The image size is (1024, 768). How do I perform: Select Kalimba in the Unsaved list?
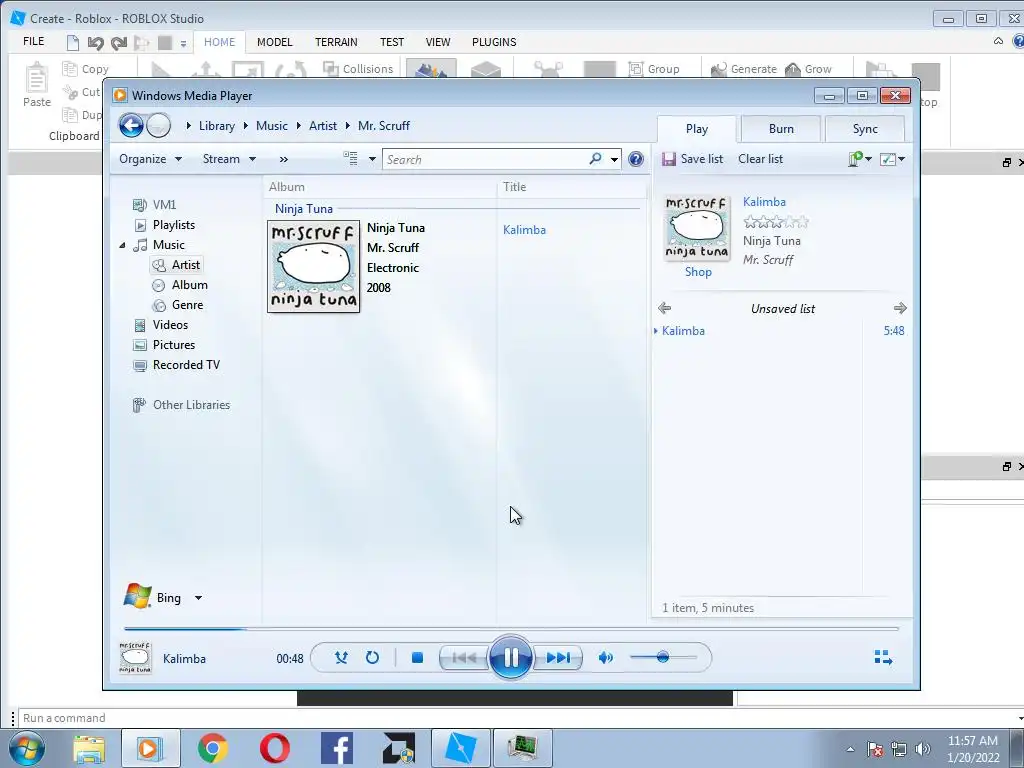[780, 330]
